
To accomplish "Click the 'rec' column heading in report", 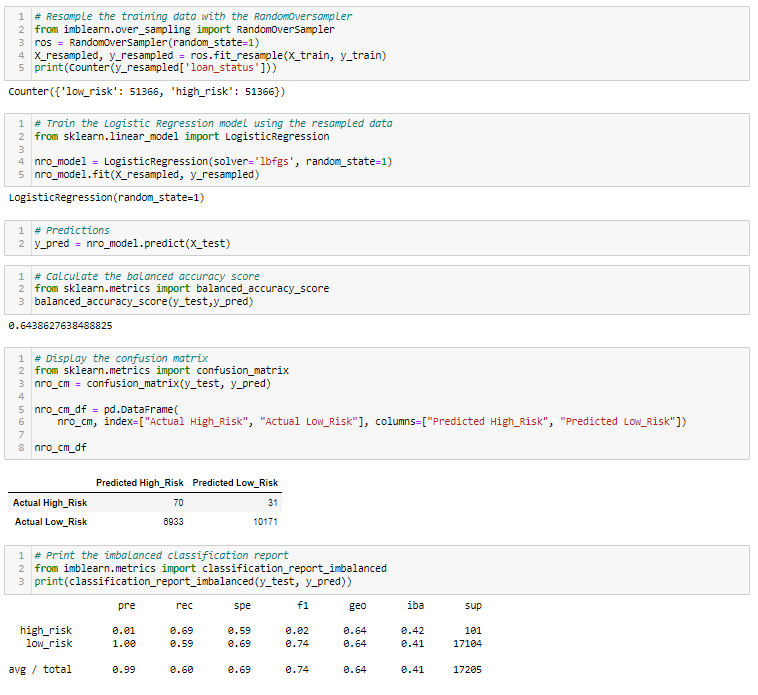I will tap(184, 606).
